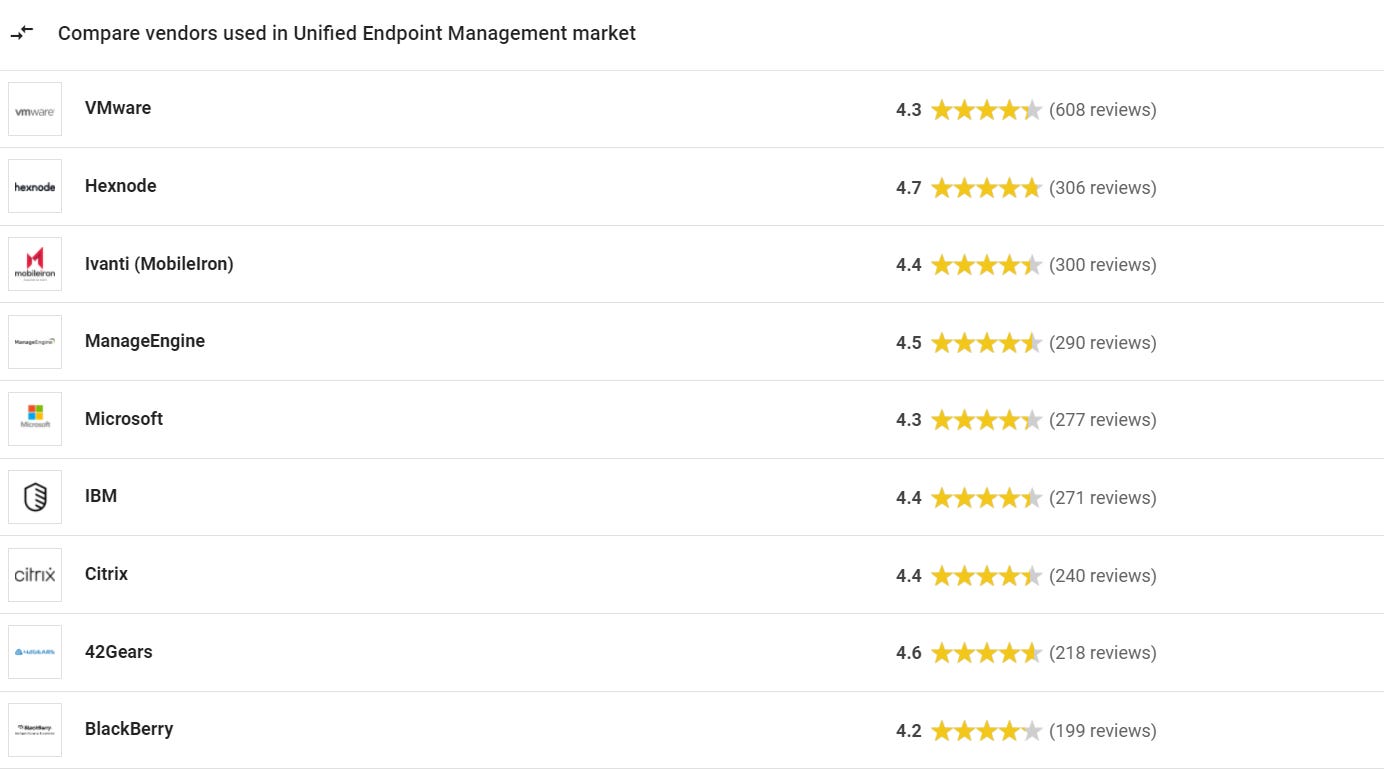
Task: Click the Citrix logo icon
Action: click(35, 575)
